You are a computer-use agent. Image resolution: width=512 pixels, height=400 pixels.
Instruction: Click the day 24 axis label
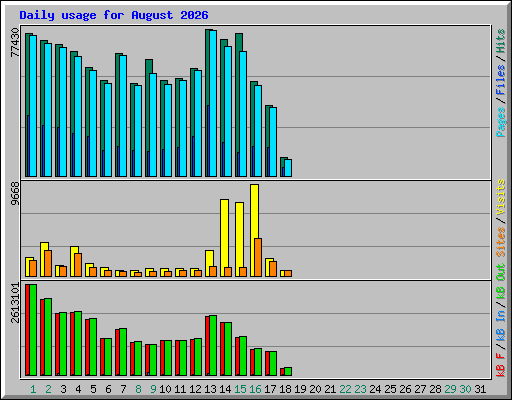pos(375,389)
